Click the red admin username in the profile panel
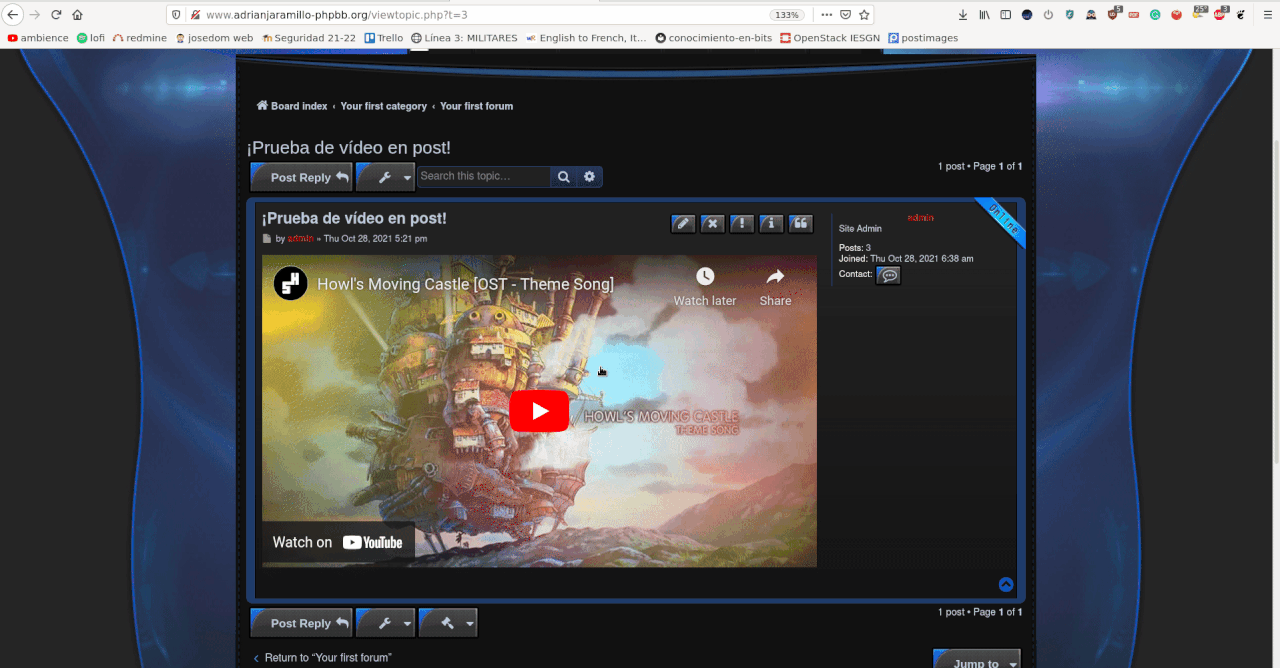This screenshot has width=1280, height=668. pos(920,217)
